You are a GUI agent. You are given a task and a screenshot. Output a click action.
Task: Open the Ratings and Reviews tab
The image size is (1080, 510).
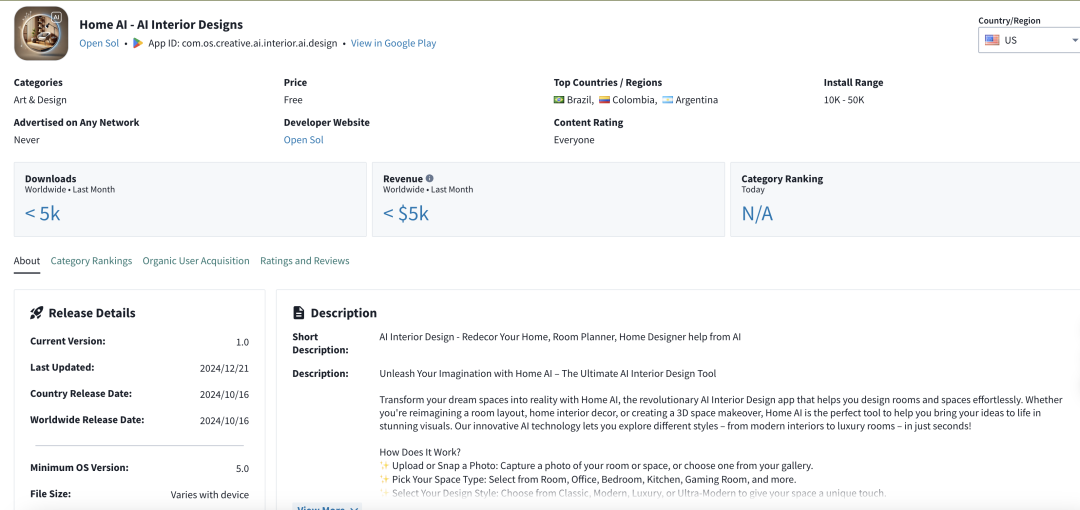(x=304, y=261)
